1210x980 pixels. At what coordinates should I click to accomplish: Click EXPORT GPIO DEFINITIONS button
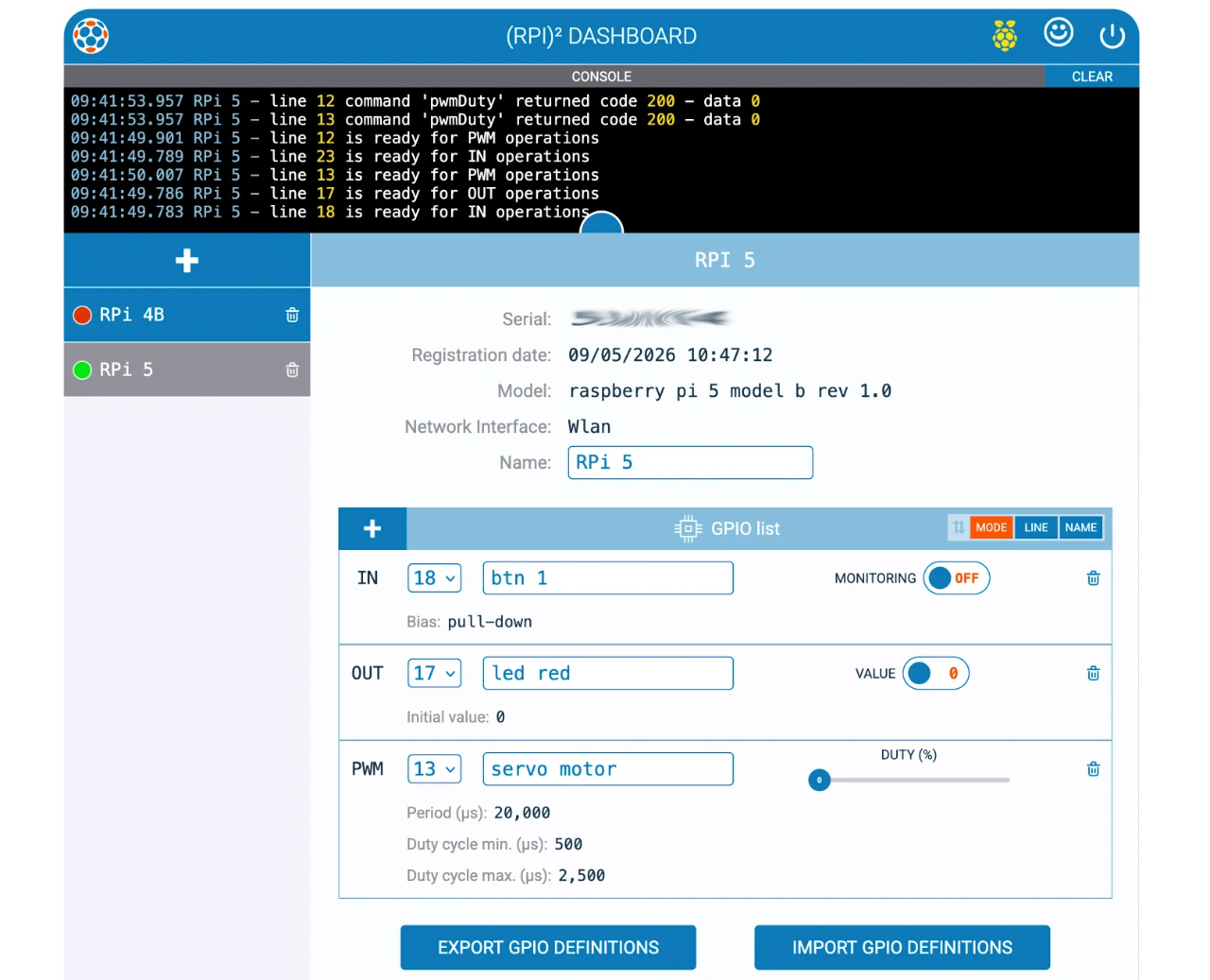coord(548,947)
